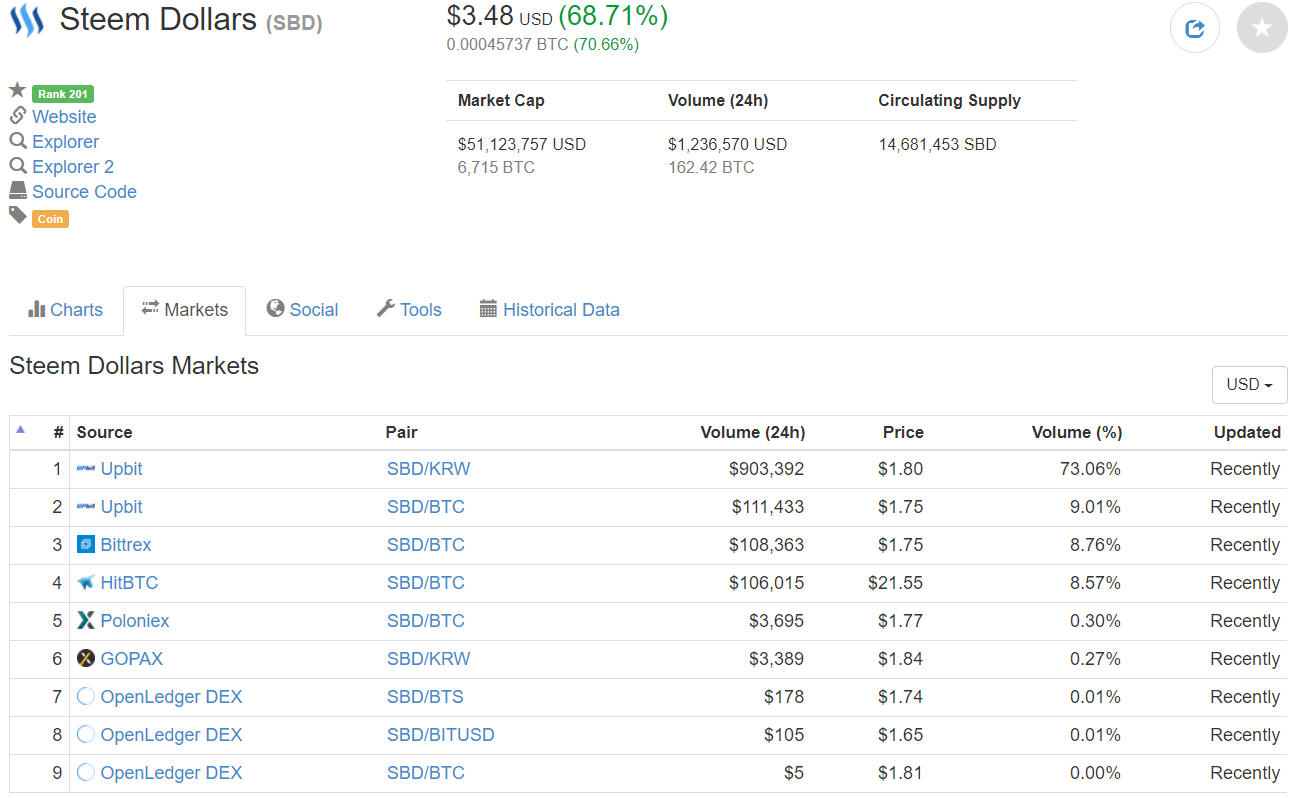Click the Upbit logo in the SBD/KRW row
Viewport: 1293px width, 798px height.
tap(86, 469)
